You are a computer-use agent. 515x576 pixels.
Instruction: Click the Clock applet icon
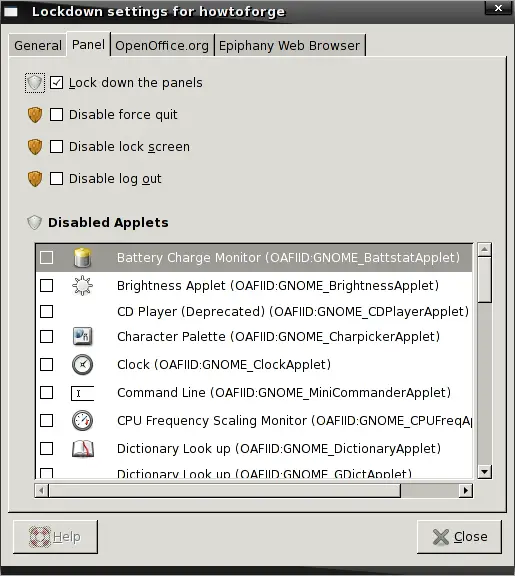(x=82, y=365)
